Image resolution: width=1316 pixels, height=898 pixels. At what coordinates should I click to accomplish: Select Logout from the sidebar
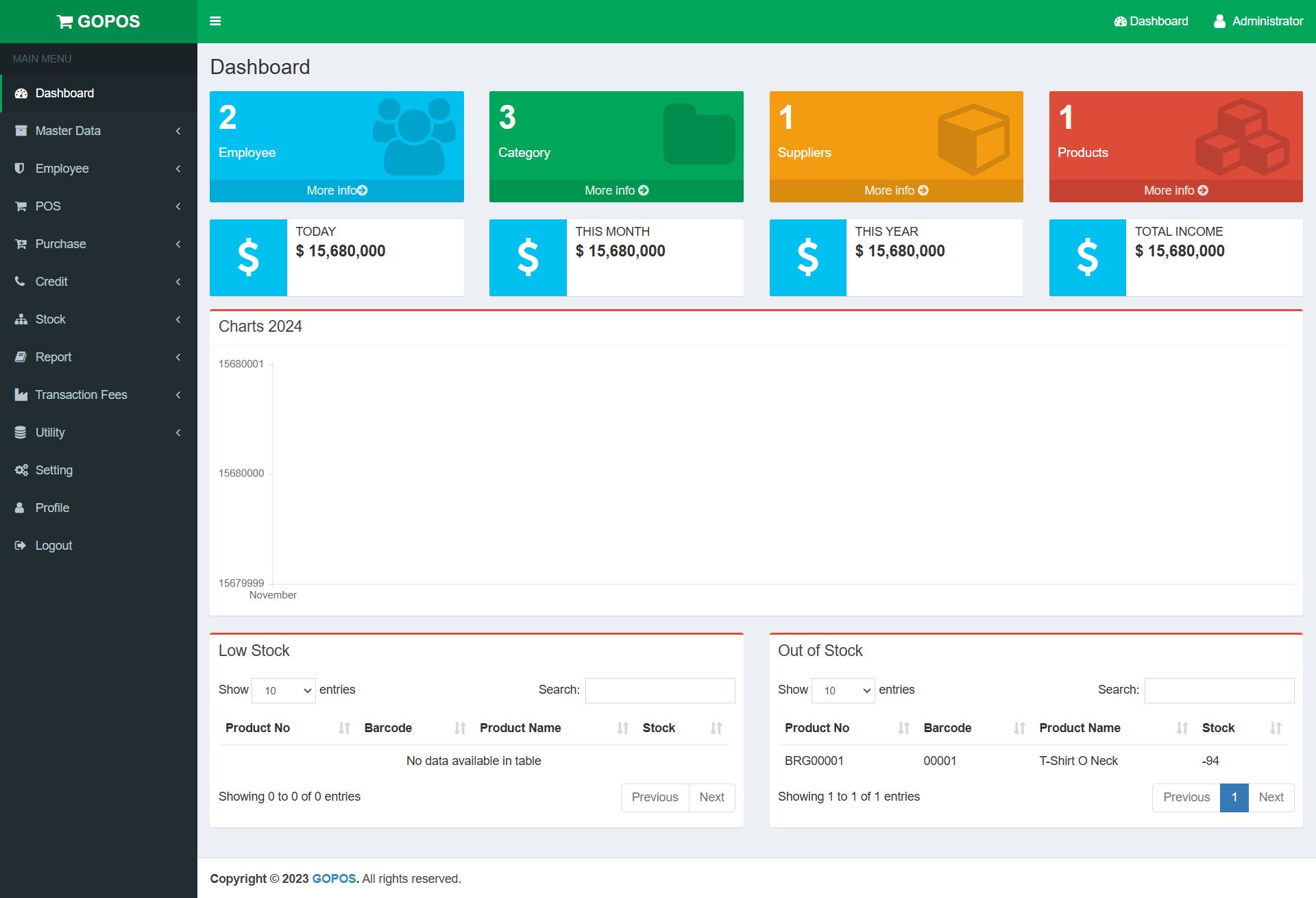[x=53, y=546]
